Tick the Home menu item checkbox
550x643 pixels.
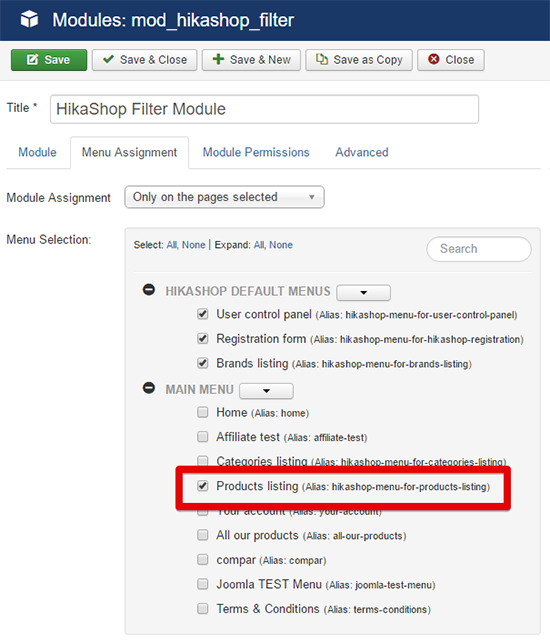[203, 412]
